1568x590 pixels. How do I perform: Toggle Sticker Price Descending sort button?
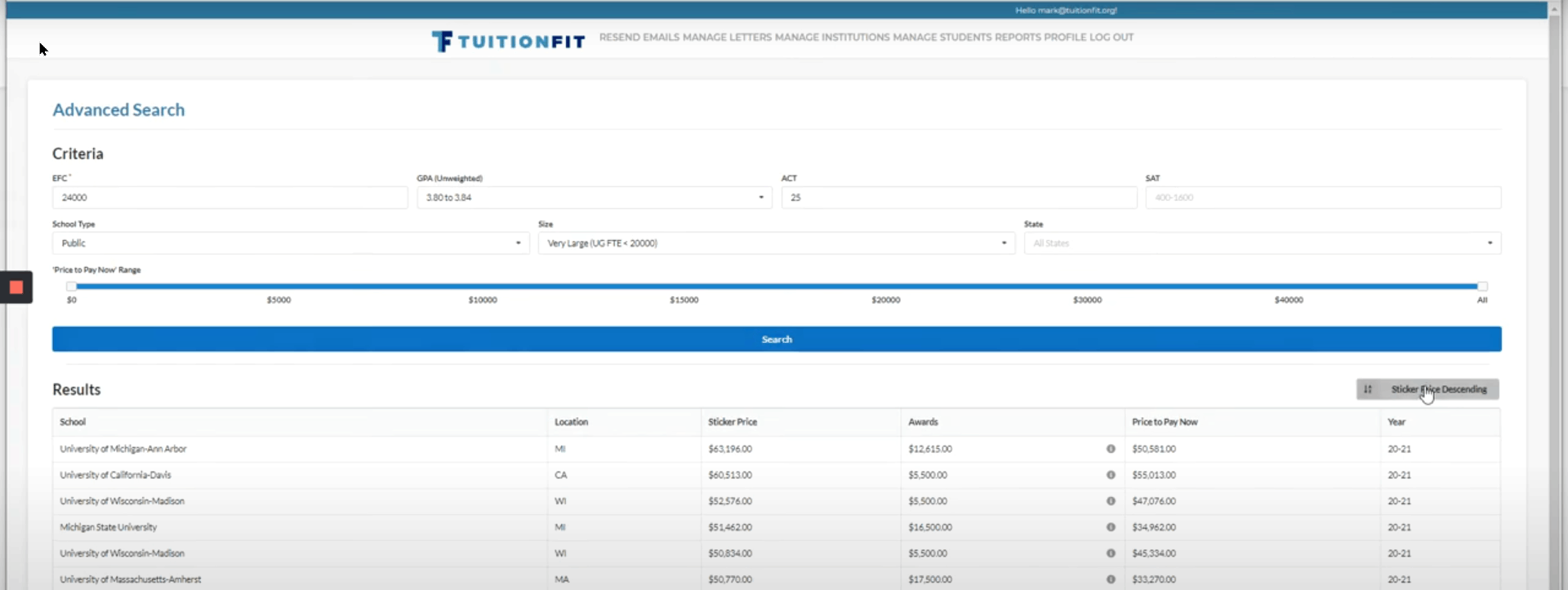[1428, 389]
